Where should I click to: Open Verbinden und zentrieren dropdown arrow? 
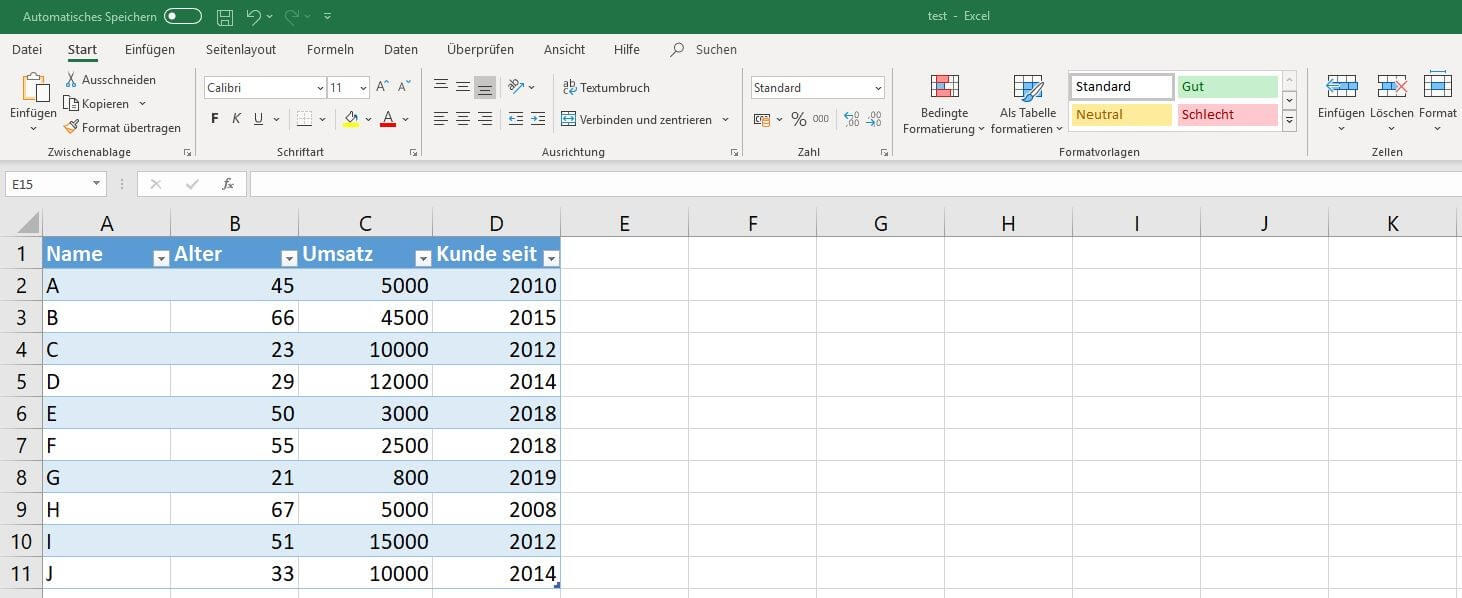pos(725,119)
